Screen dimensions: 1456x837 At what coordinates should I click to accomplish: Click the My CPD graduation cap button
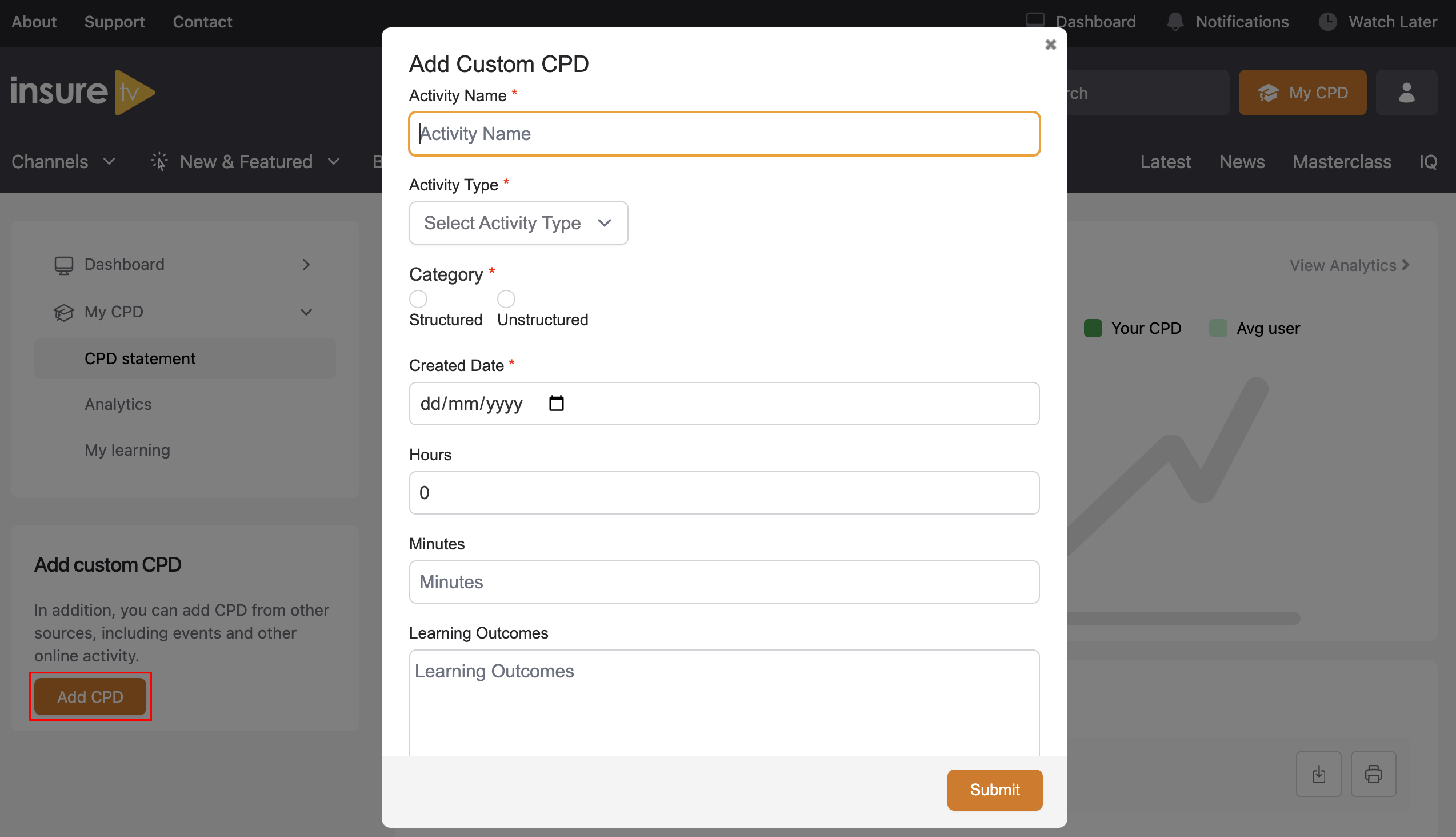click(x=1302, y=93)
